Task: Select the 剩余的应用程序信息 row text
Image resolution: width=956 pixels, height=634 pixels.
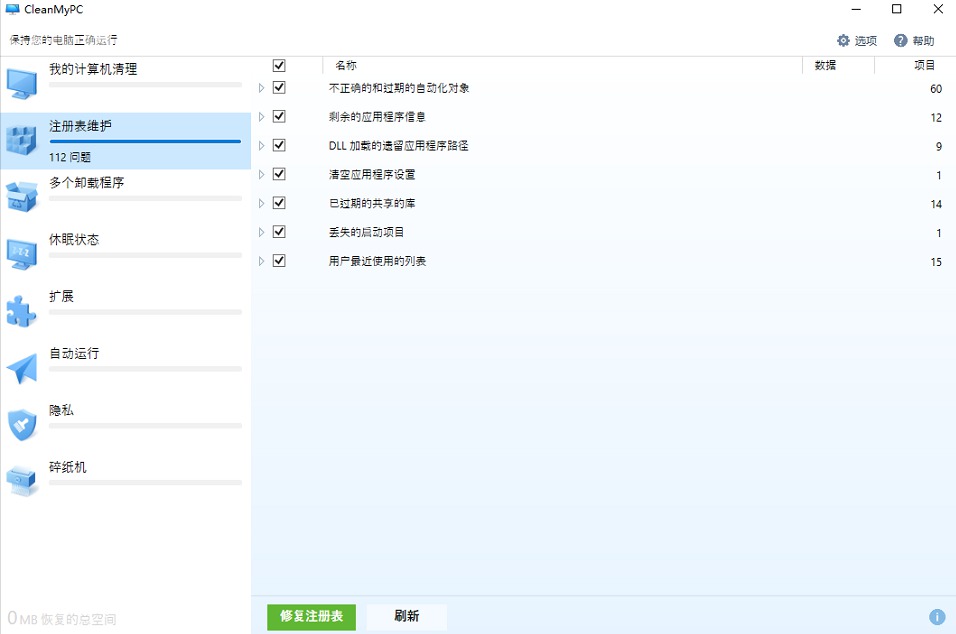Action: click(x=377, y=117)
